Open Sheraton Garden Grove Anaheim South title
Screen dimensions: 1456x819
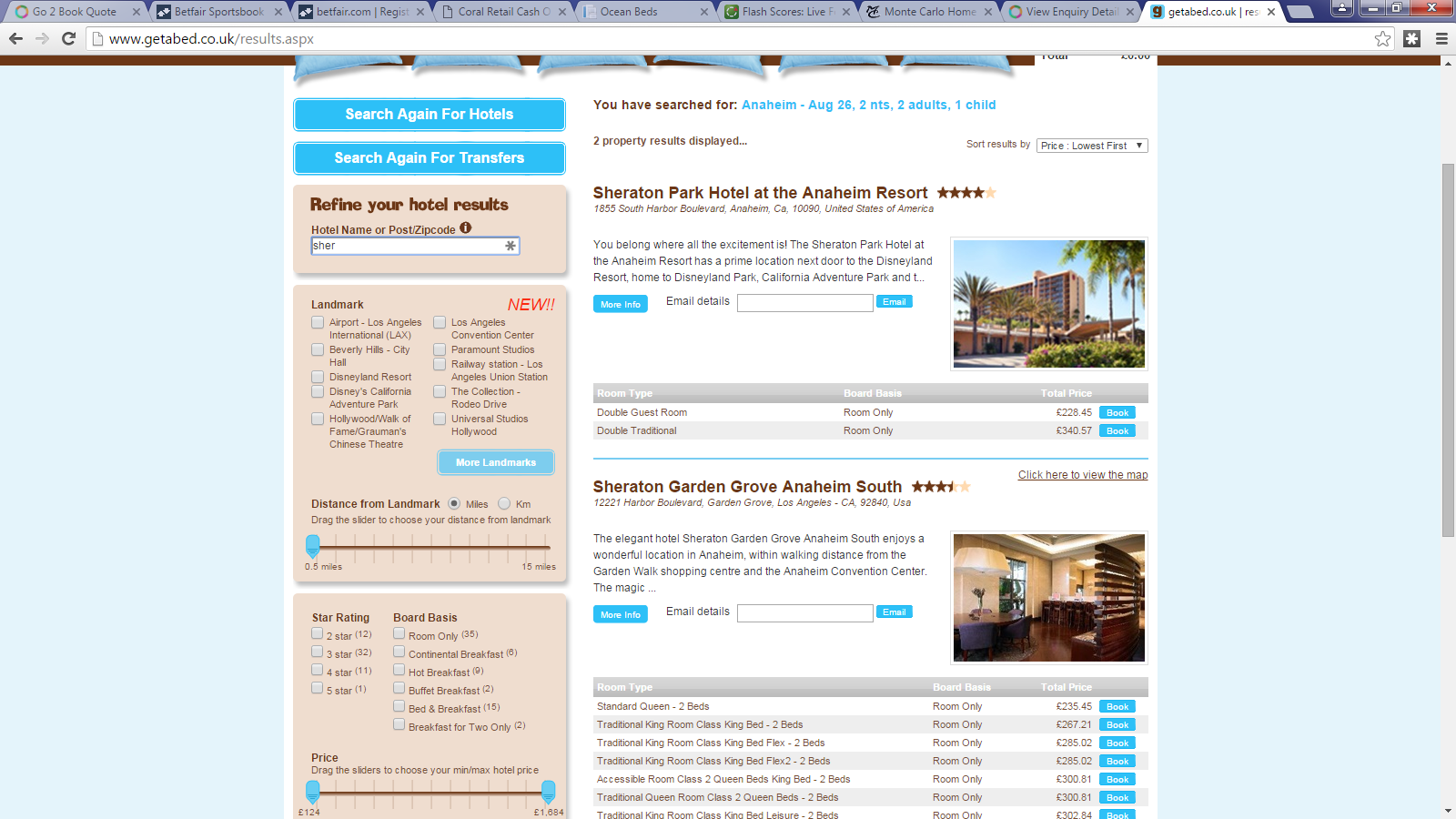tap(748, 487)
